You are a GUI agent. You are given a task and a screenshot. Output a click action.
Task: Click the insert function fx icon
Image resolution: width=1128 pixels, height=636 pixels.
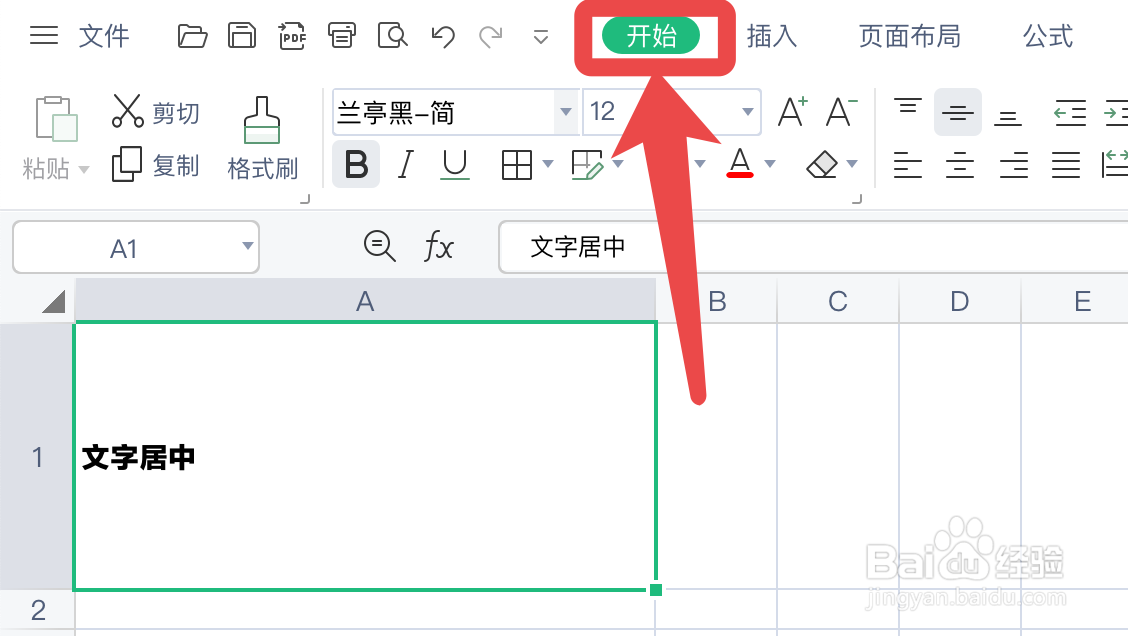tap(439, 246)
